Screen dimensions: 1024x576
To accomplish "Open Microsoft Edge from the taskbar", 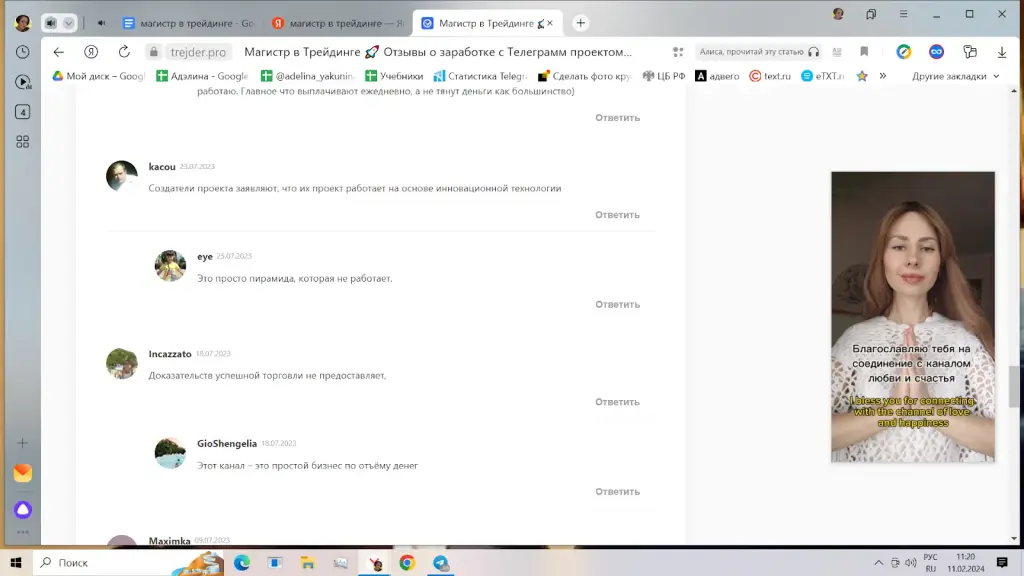I will 242,562.
